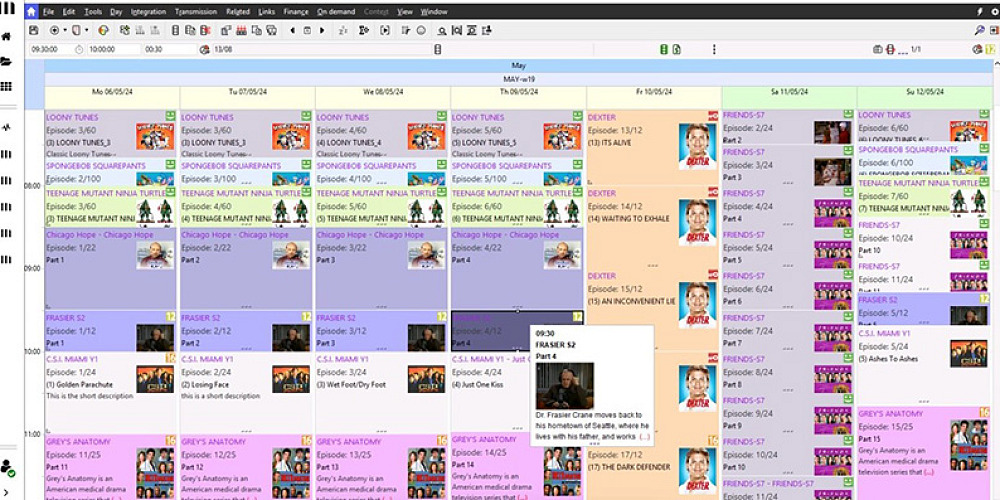
Task: Open the grid view icon in left sidebar
Action: [7, 87]
